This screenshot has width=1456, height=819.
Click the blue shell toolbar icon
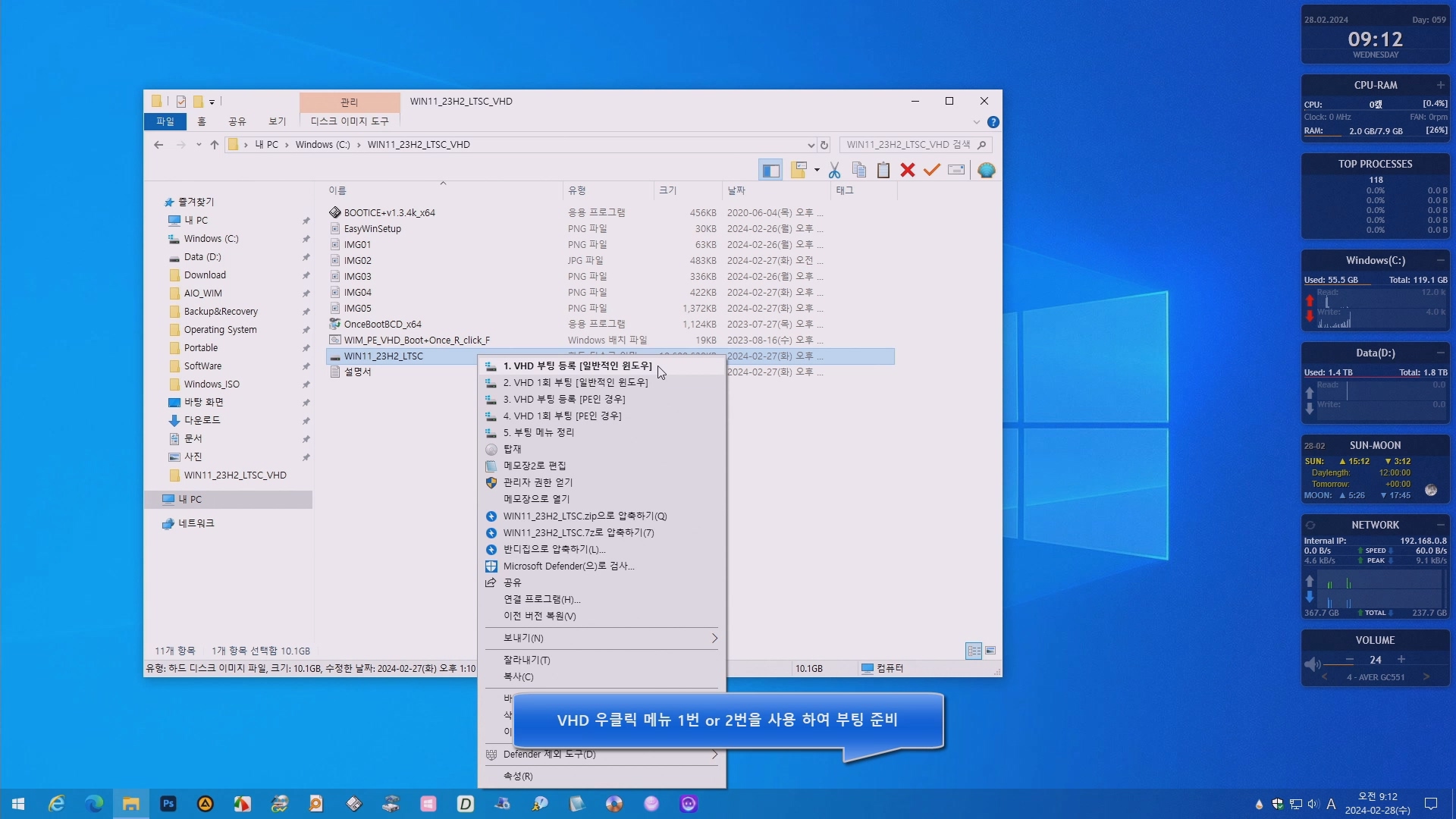[x=986, y=171]
